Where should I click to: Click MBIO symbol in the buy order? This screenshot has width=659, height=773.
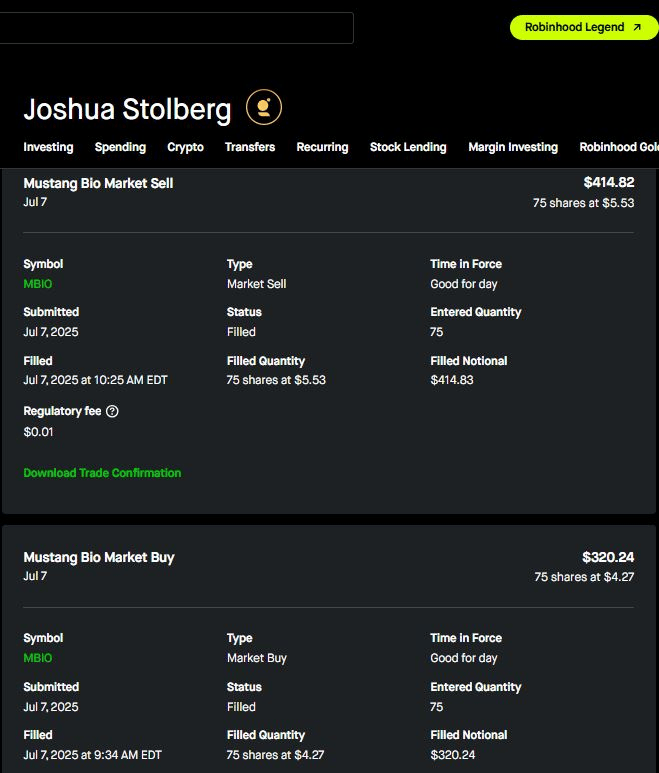point(37,658)
